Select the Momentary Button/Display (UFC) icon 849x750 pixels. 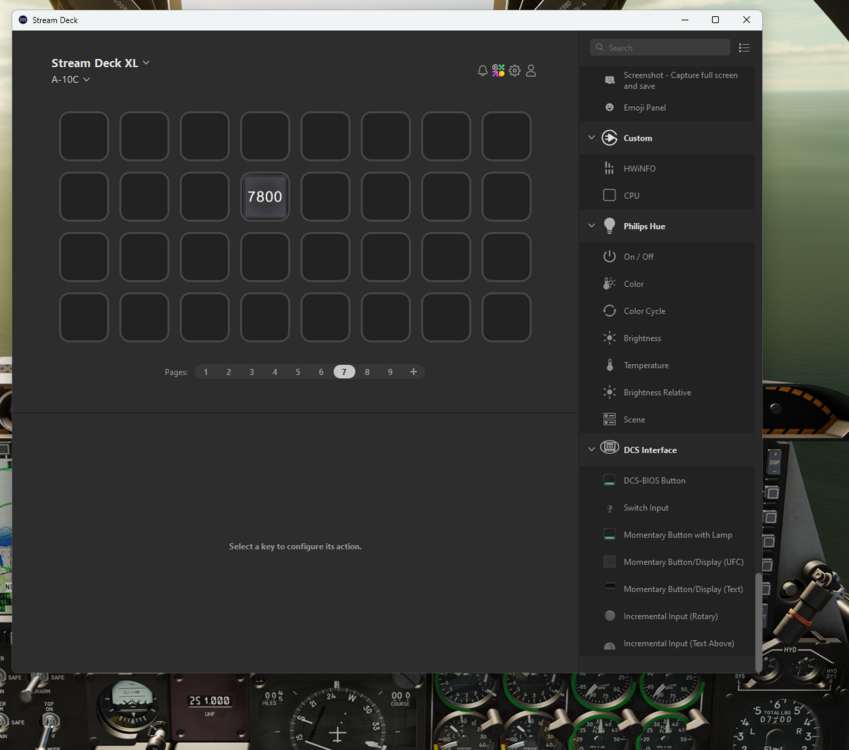tap(610, 562)
